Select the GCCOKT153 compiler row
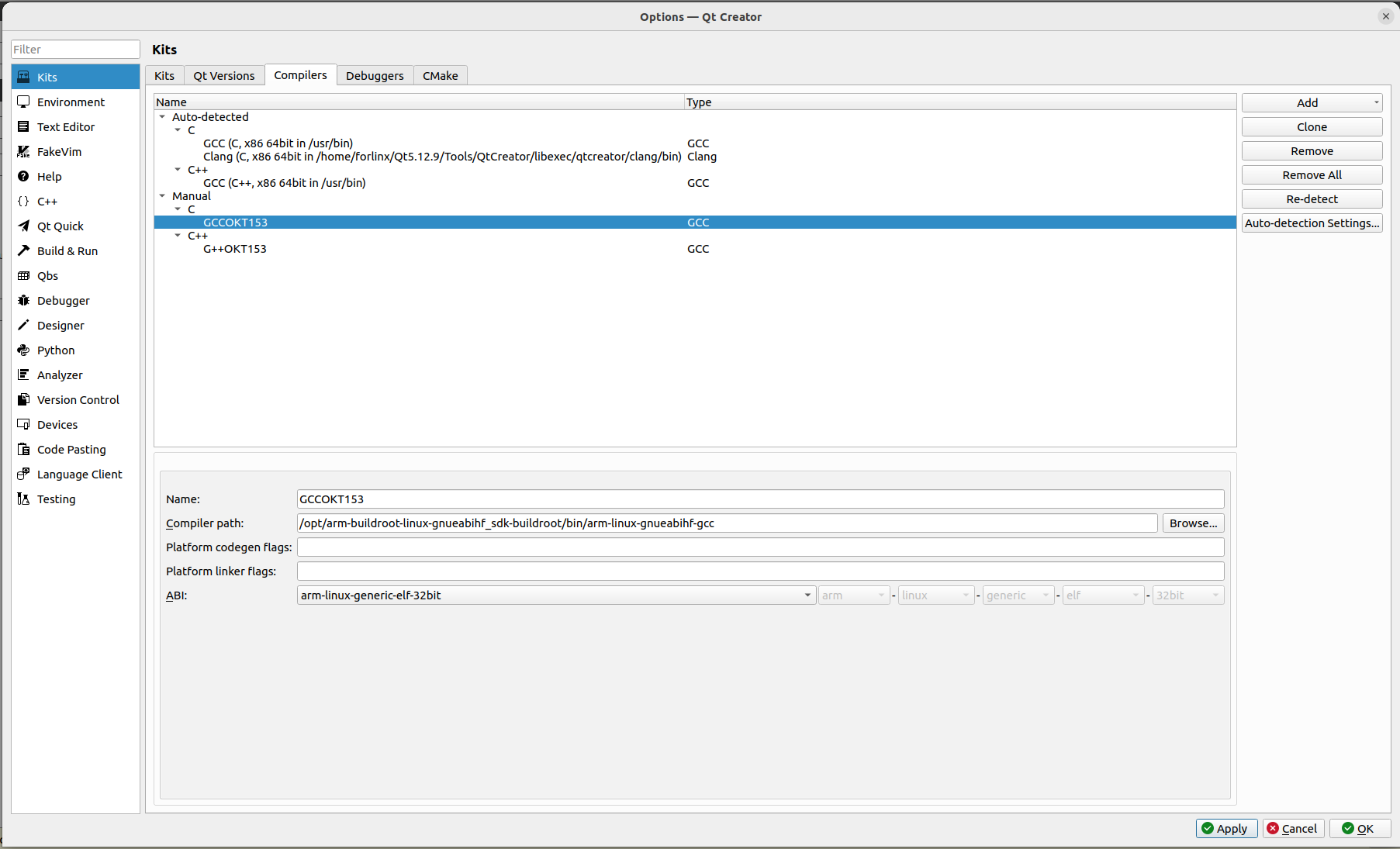The image size is (1400, 849). pos(695,223)
